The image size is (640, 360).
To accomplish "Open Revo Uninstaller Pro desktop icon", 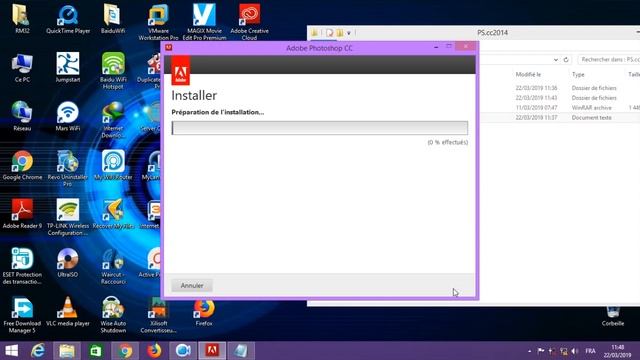I will 68,168.
